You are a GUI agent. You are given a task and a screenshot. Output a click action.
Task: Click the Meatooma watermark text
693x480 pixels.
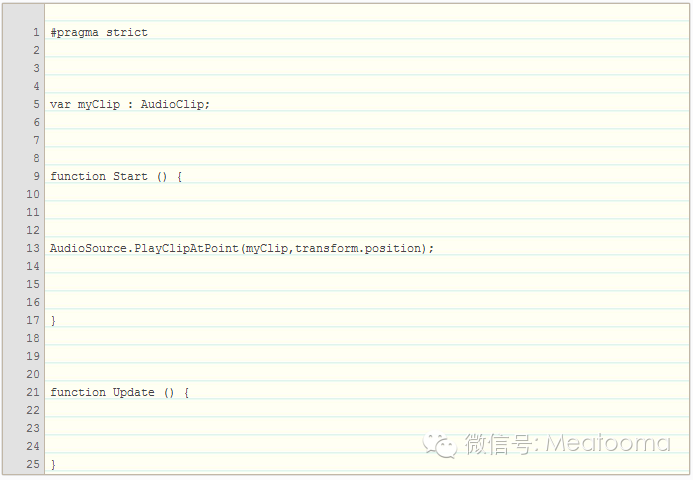[x=608, y=444]
